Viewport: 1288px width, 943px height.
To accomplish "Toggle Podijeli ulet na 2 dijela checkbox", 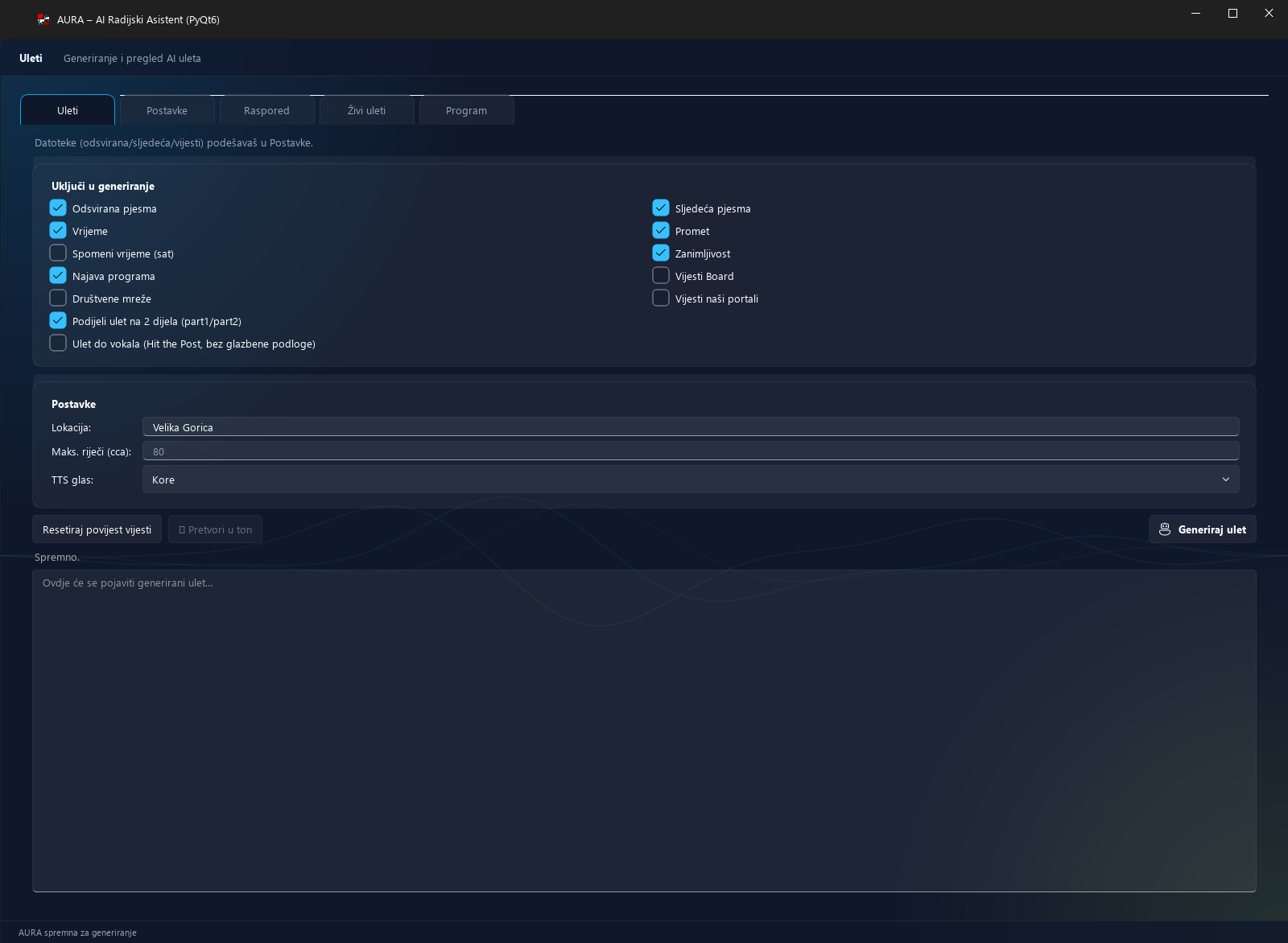I will tap(58, 320).
